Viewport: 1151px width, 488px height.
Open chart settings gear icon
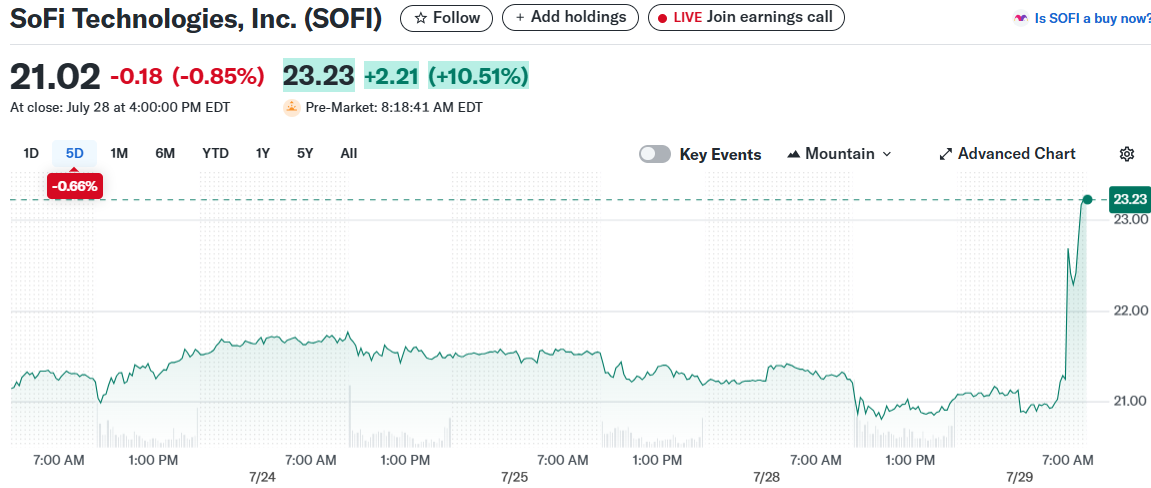pyautogui.click(x=1127, y=154)
